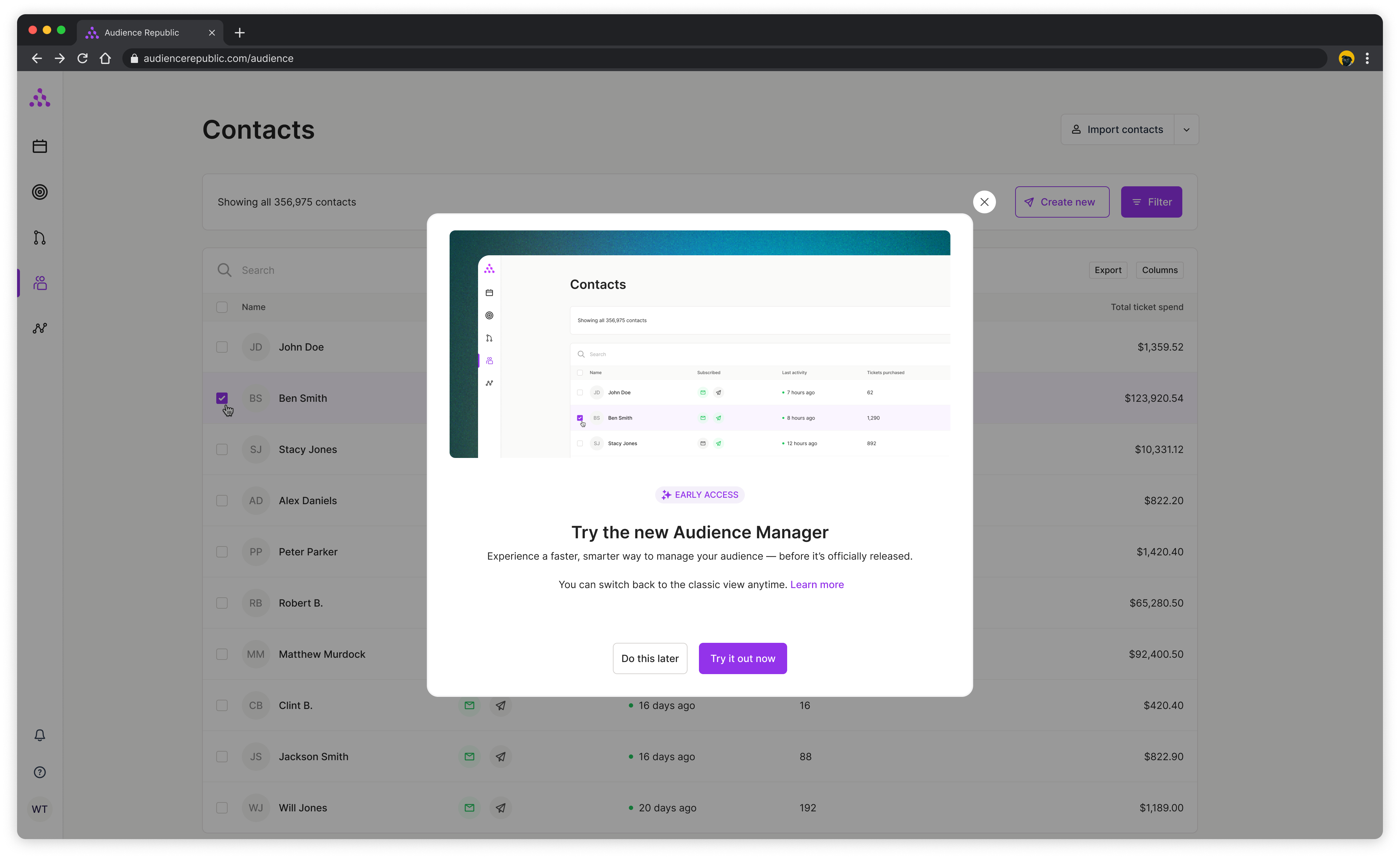Click Jackson Smith's messenger plane icon
The height and width of the screenshot is (859, 1400).
point(500,756)
